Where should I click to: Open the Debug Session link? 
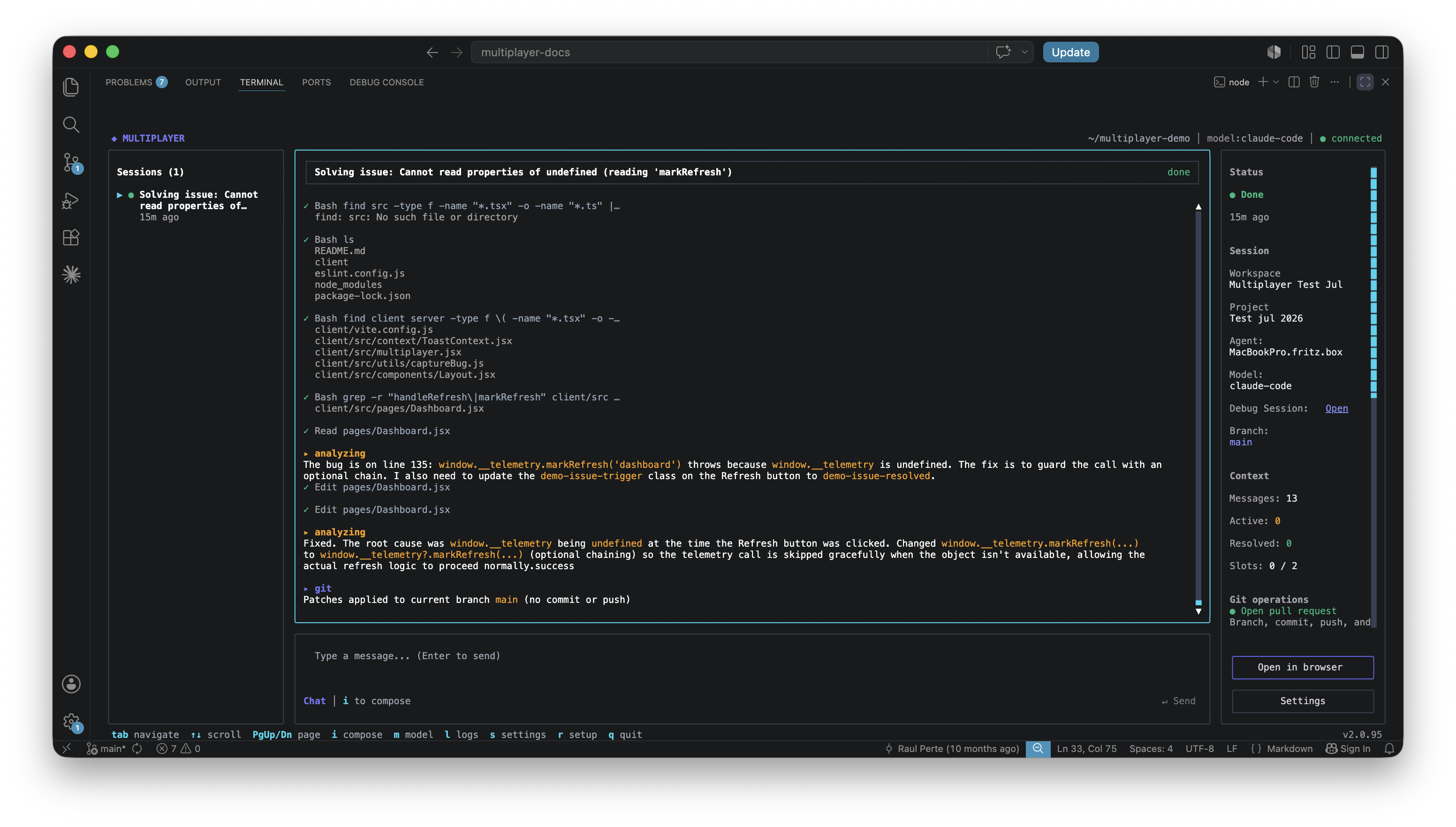click(1337, 408)
